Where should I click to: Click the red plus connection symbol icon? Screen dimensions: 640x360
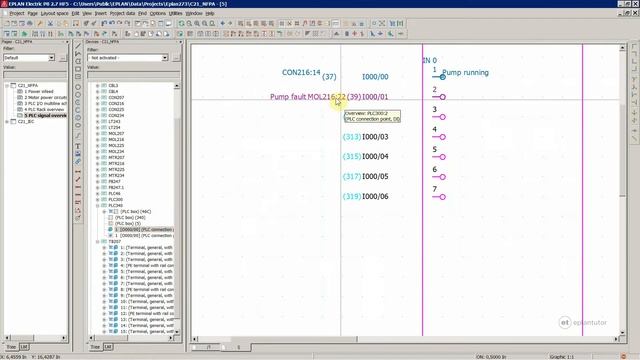354,34
